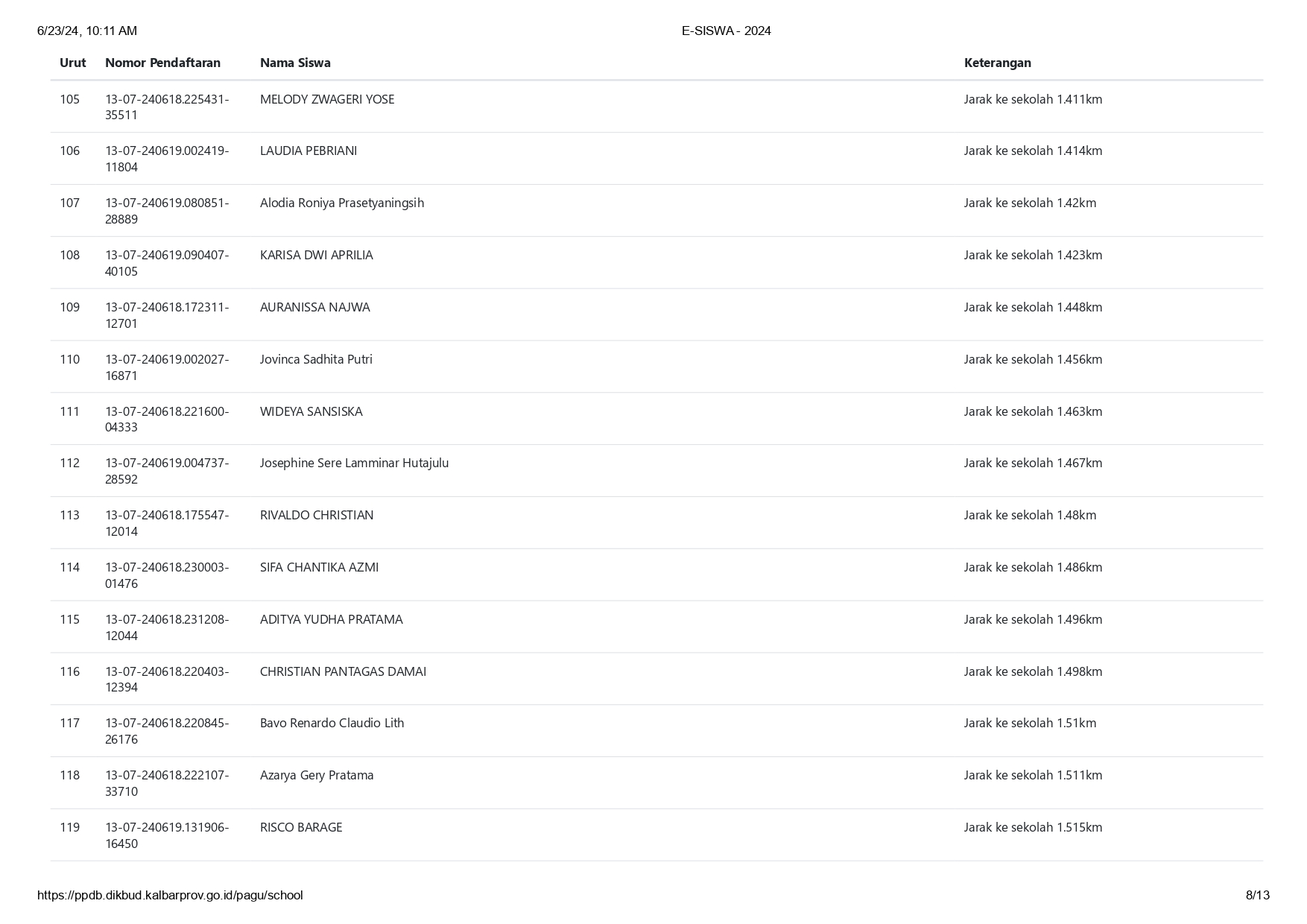Click registration number 13-07-240619.080851-28889
The height and width of the screenshot is (924, 1307).
[x=167, y=211]
